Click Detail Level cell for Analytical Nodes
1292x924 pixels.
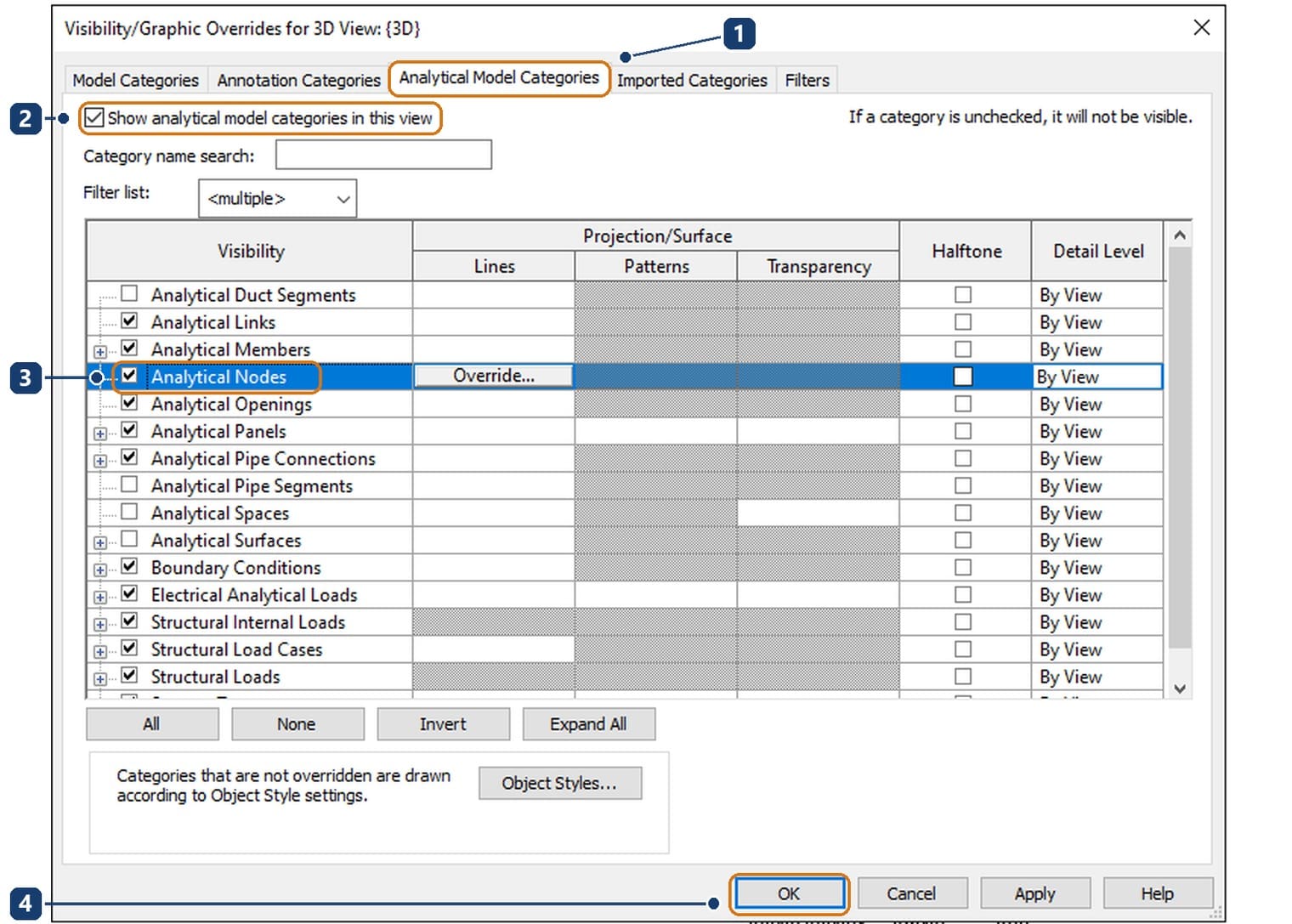click(1097, 377)
